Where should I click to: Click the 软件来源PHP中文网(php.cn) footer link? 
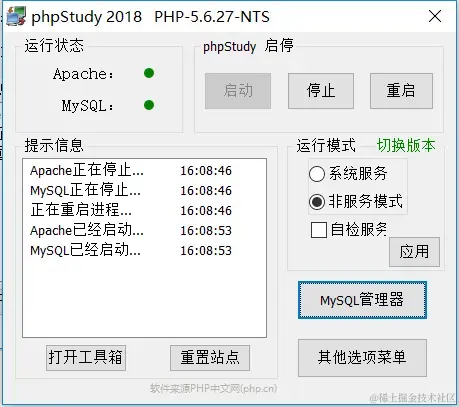[213, 388]
